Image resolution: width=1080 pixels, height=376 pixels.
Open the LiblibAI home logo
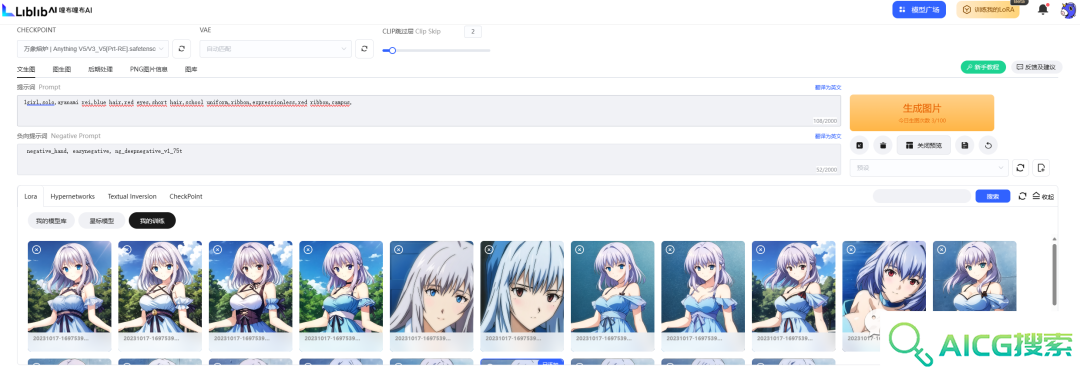coord(47,9)
